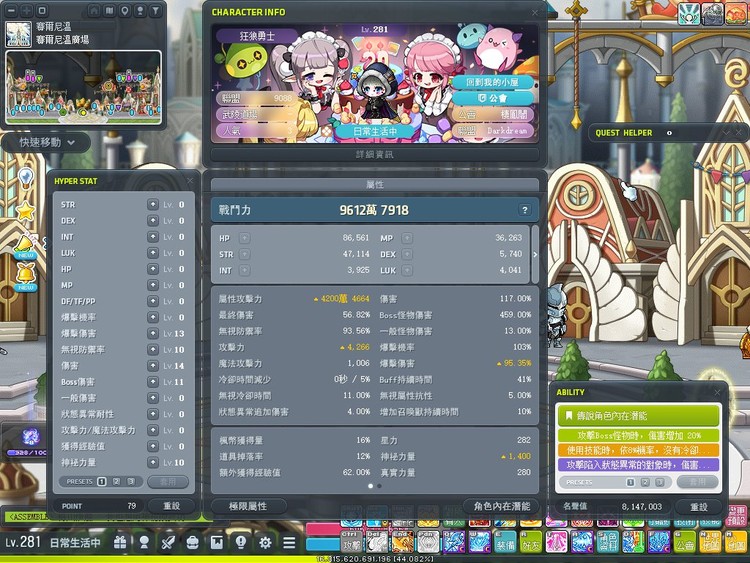Click the 春雨尼溫 map thumbnail icon
Image resolution: width=750 pixels, height=563 pixels.
19,33
